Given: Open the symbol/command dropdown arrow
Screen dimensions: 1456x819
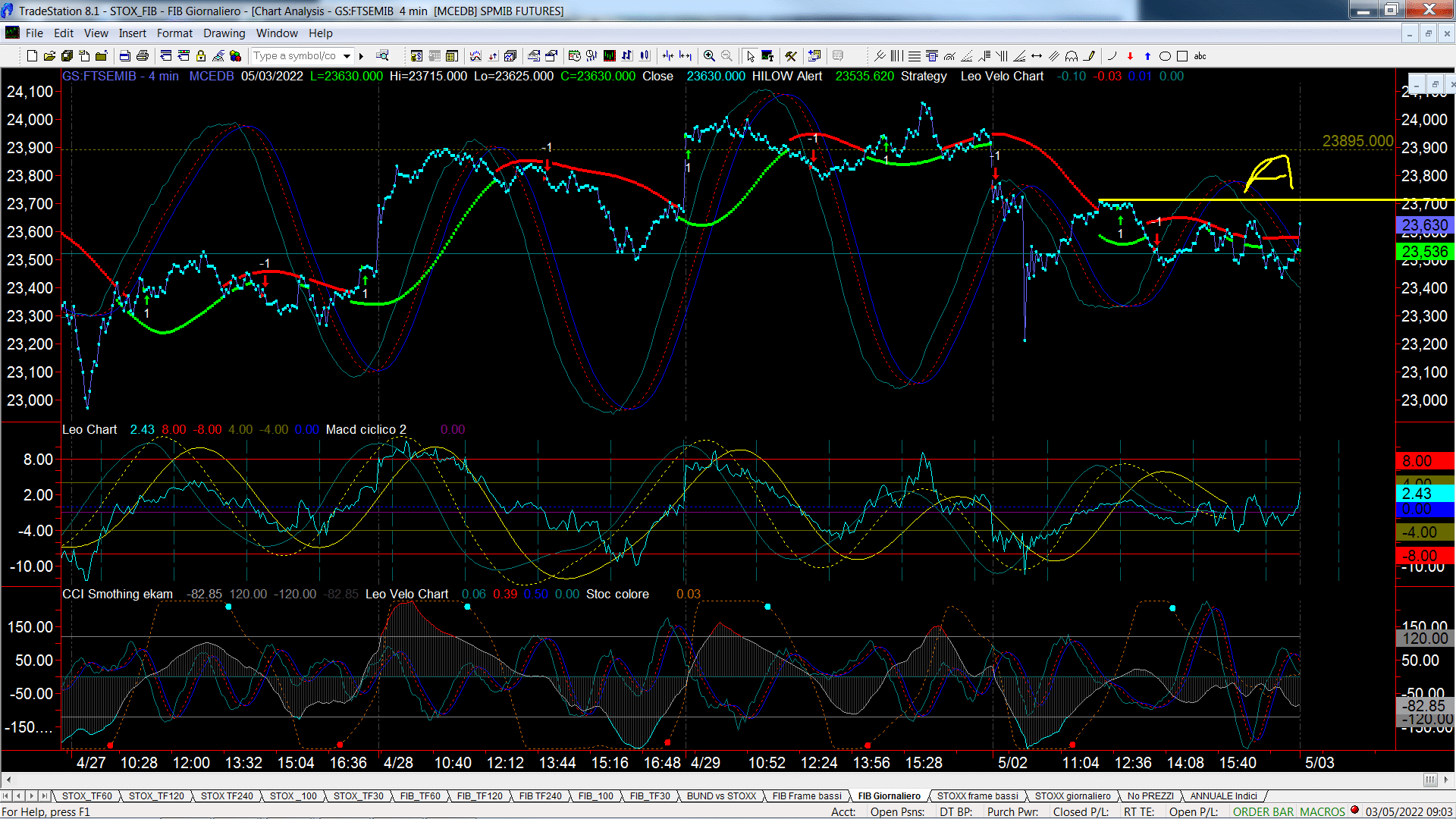Looking at the screenshot, I should click(x=347, y=56).
